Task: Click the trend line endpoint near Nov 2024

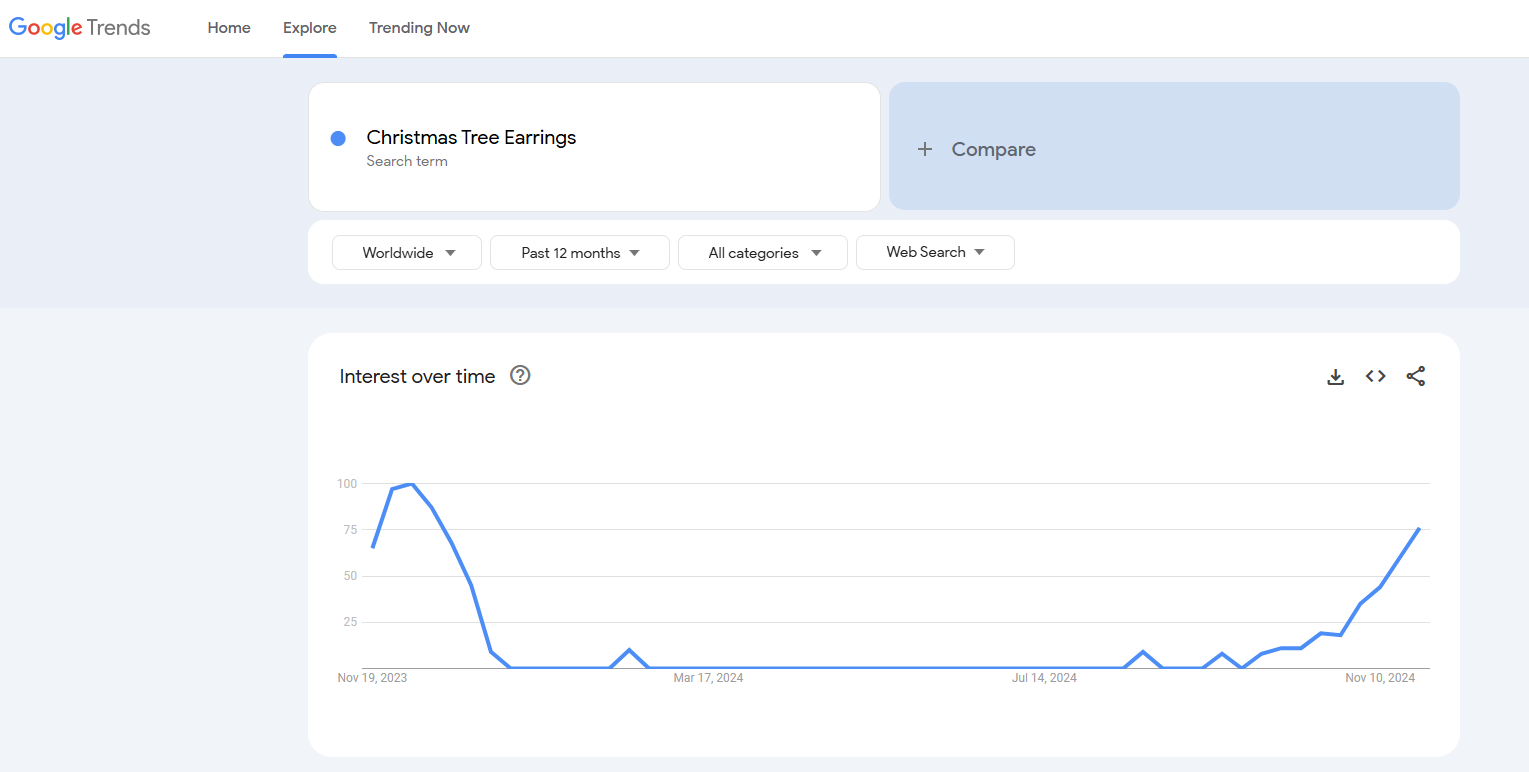Action: click(1419, 528)
